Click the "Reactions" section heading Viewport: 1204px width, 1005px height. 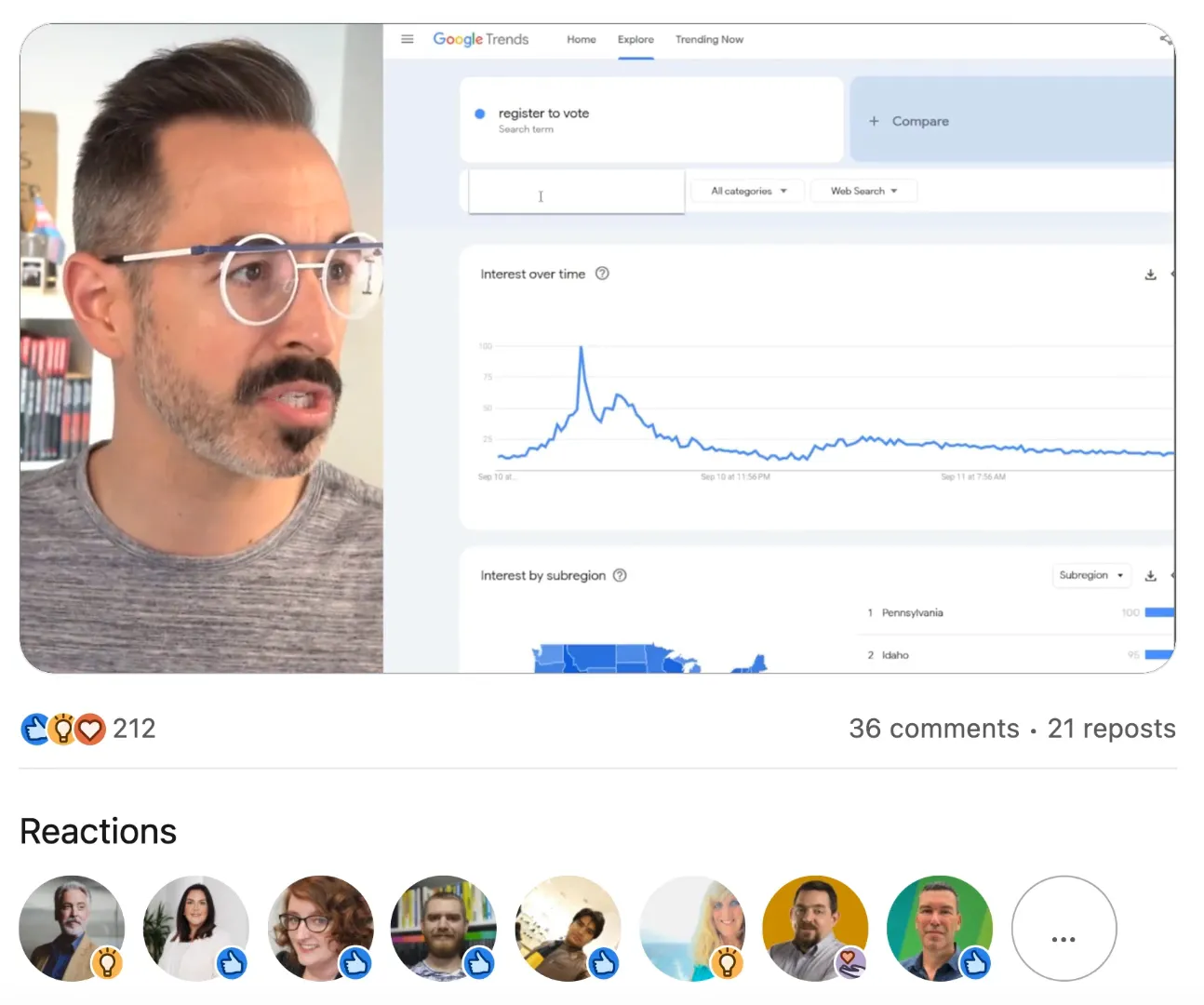coord(99,831)
